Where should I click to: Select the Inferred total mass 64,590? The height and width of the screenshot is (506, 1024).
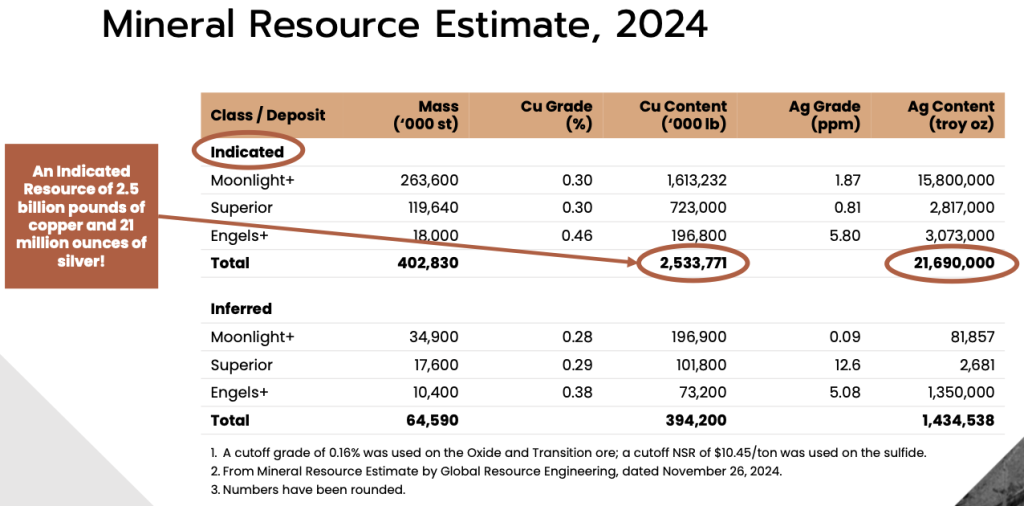pos(434,420)
